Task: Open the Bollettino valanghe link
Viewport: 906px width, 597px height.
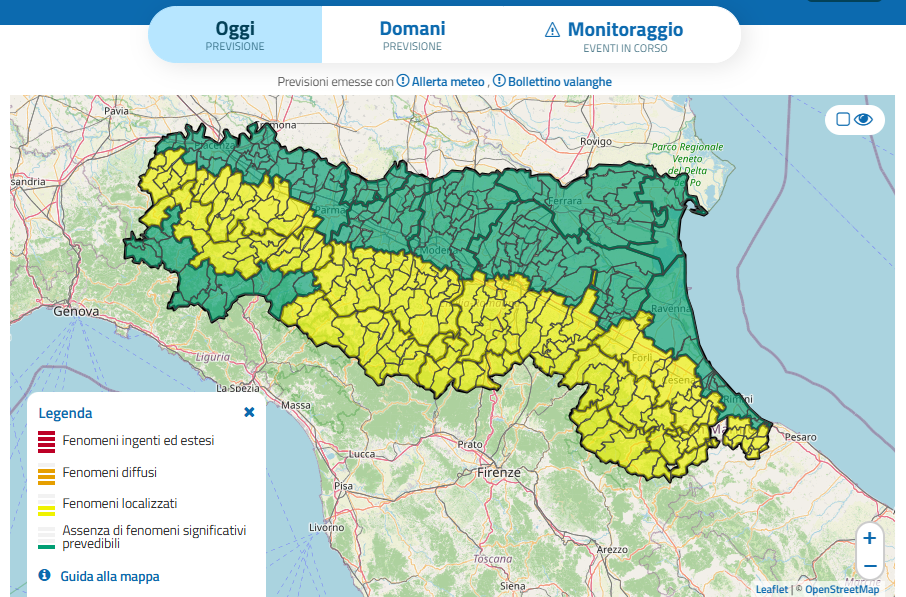Action: coord(559,81)
